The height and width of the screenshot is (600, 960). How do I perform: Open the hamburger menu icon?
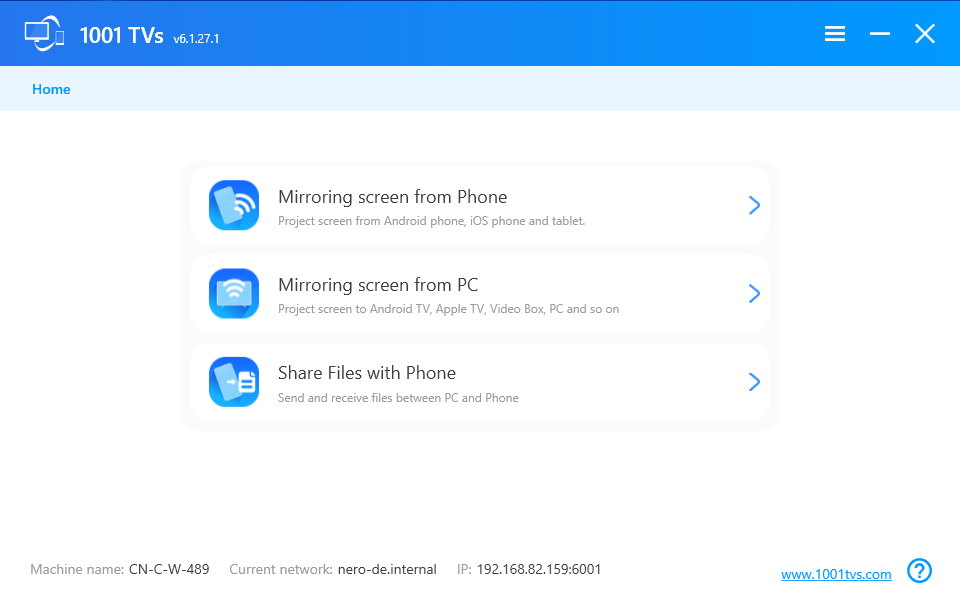tap(834, 34)
